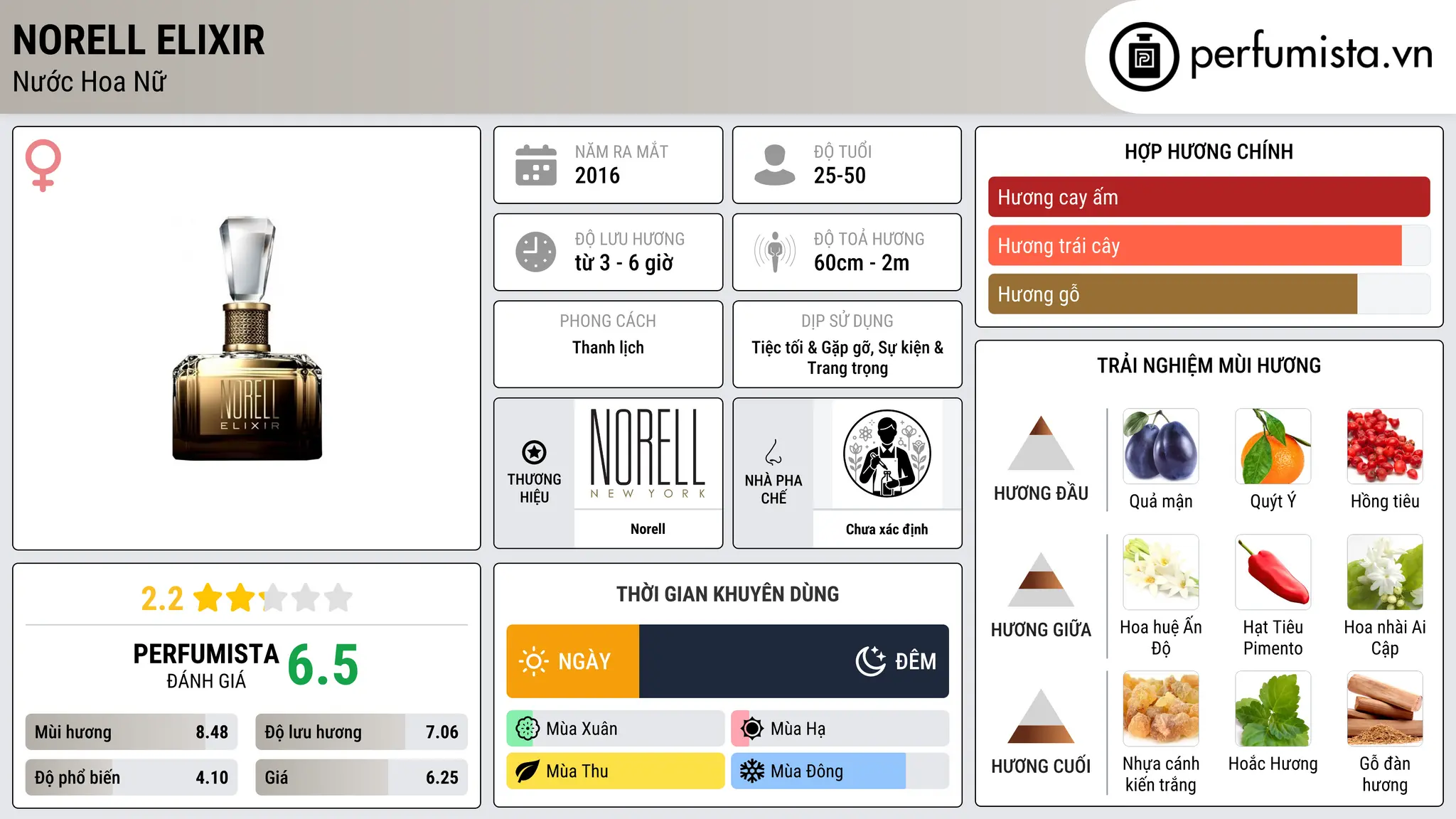Click the brown Hương gỗ accord bar
Screen dimensions: 1456x819
(x=1172, y=294)
